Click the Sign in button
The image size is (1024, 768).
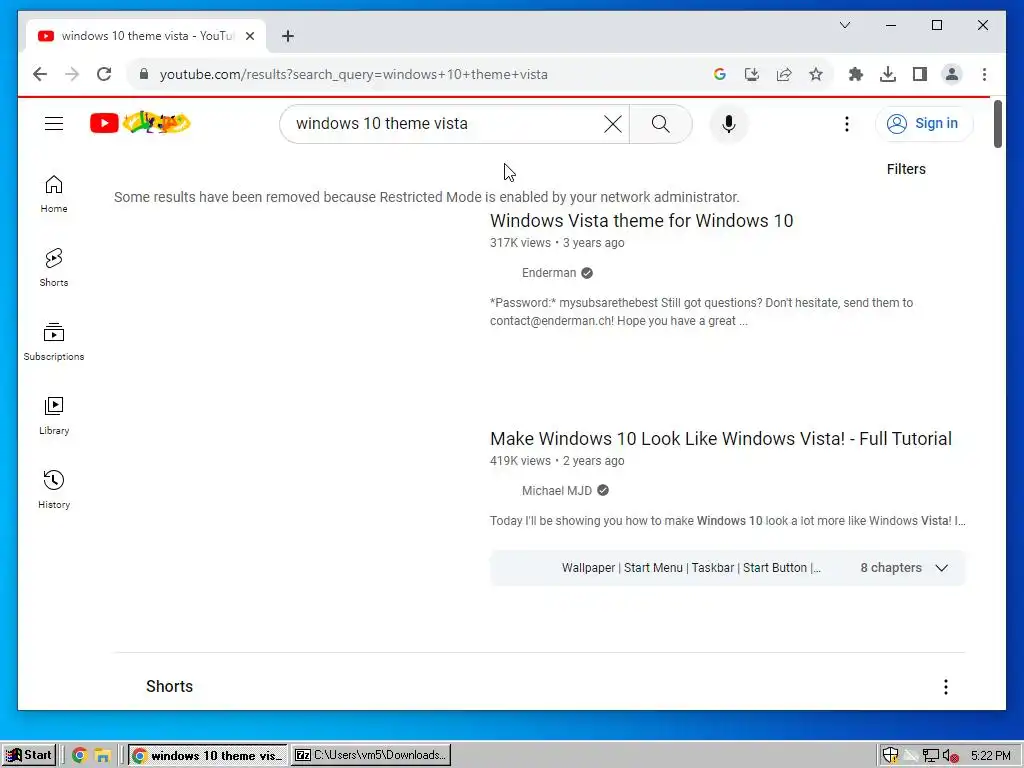point(924,123)
